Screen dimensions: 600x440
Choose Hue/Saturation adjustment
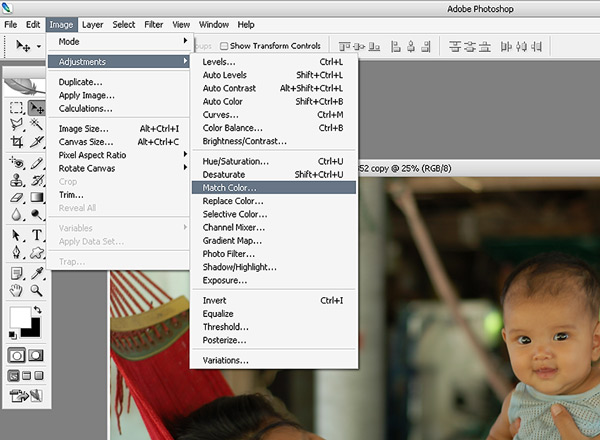pos(274,161)
